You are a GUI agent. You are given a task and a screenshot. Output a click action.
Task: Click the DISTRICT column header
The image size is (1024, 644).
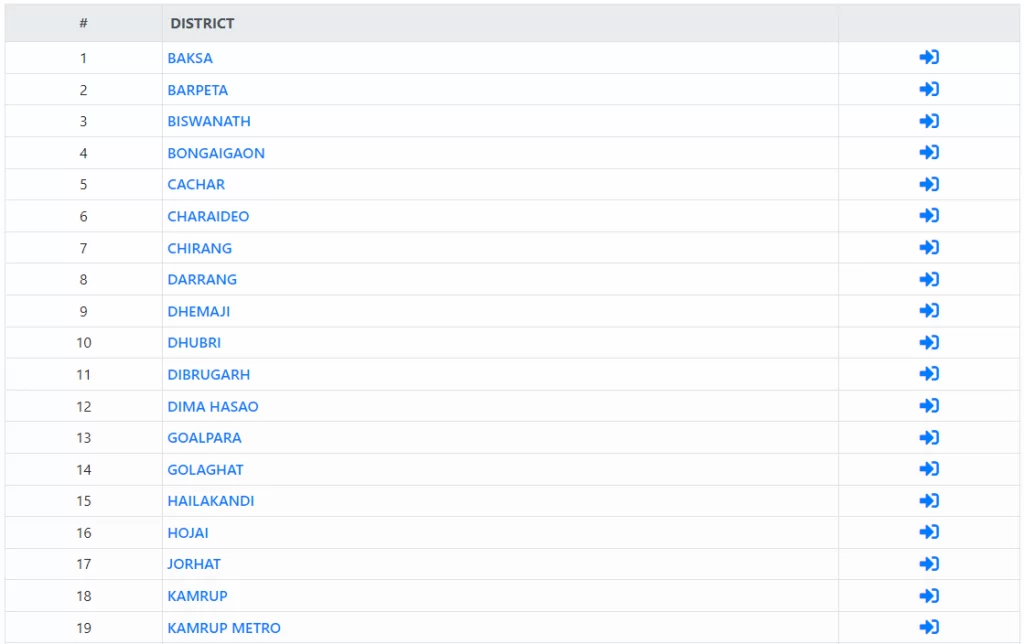[202, 23]
